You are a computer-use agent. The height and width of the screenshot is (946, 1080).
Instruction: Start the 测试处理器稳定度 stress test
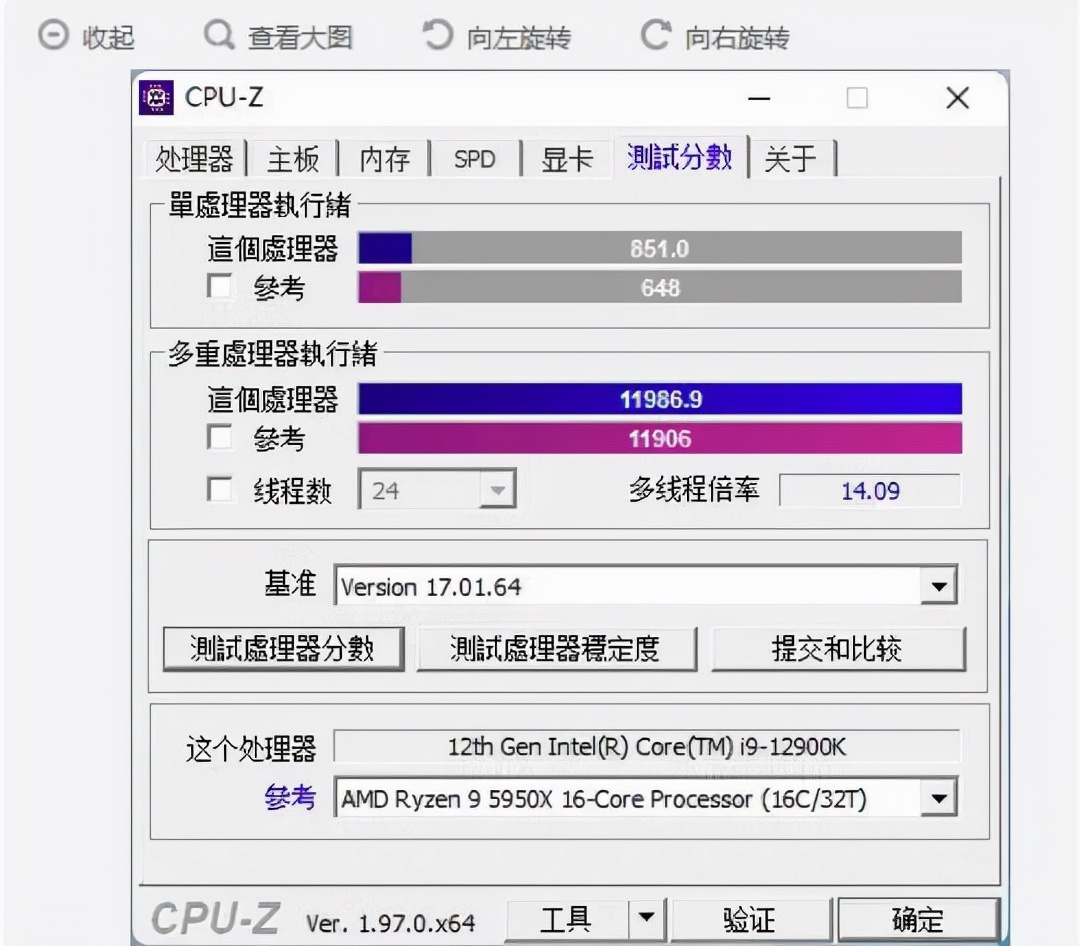coord(557,648)
